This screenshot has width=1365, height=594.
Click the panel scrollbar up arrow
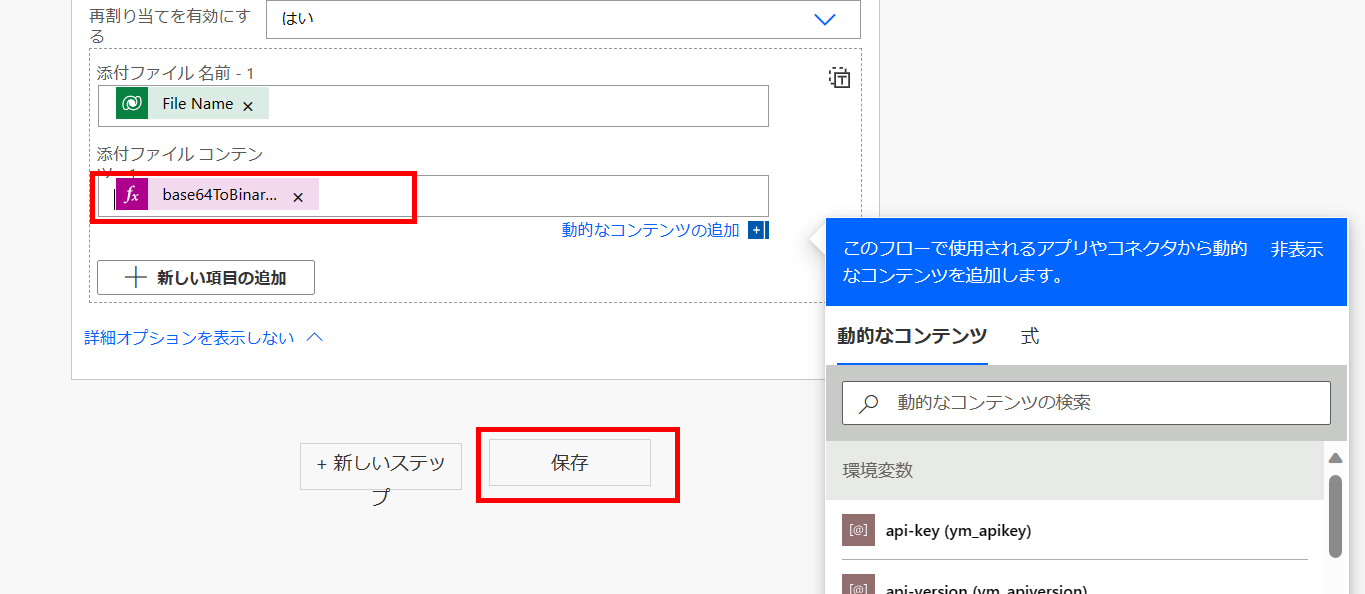pos(1335,458)
